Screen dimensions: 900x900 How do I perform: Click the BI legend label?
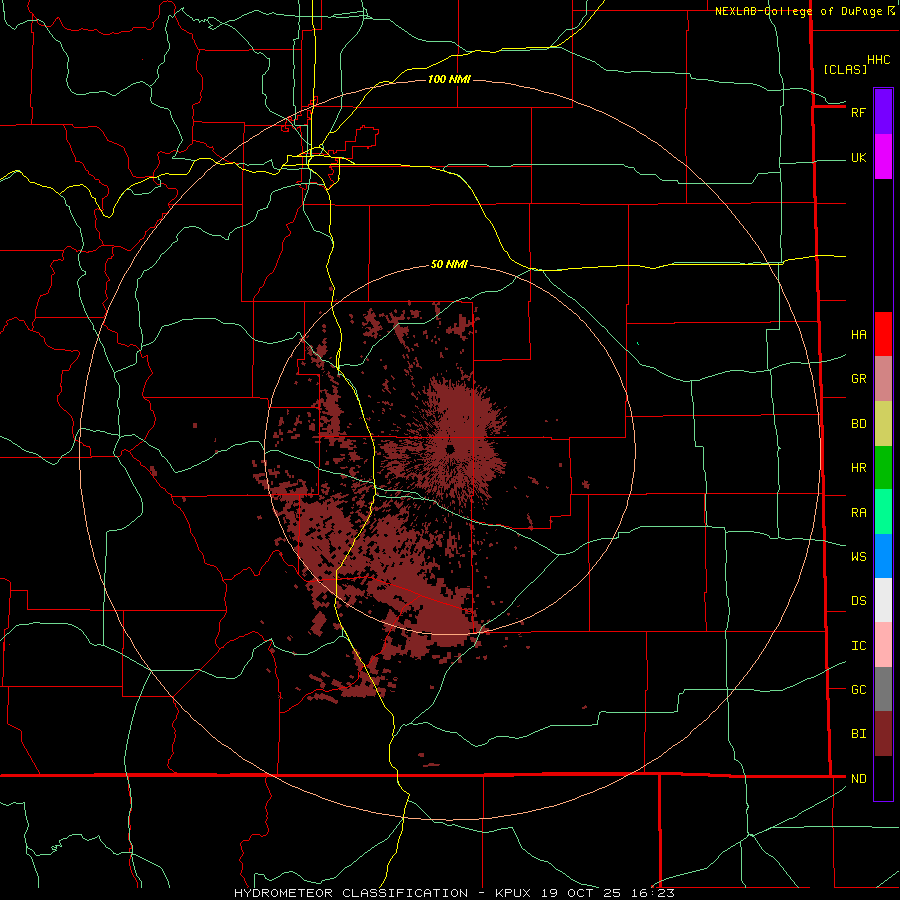858,734
